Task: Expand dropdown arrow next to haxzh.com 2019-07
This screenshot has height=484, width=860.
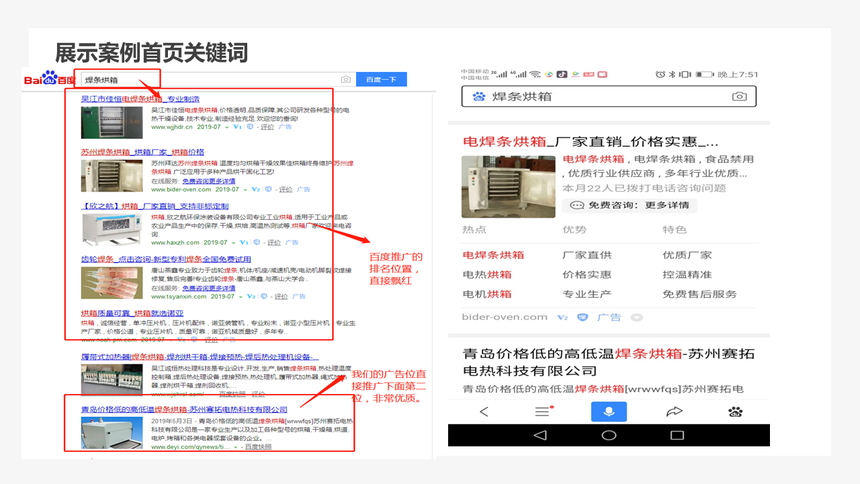Action: [x=234, y=243]
